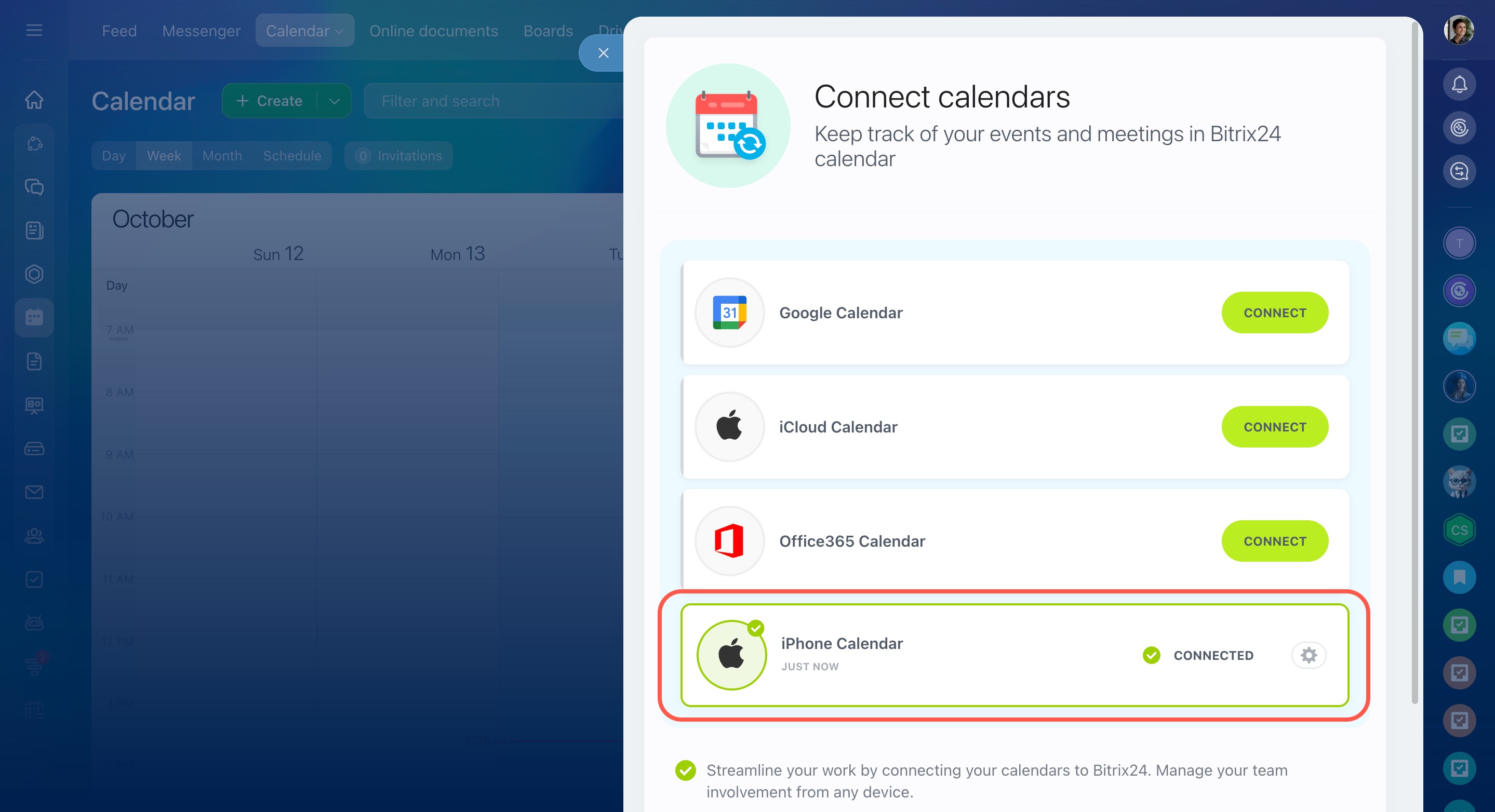Screen dimensions: 1495x812
Task: Open the home icon in sidebar
Action: pos(34,100)
